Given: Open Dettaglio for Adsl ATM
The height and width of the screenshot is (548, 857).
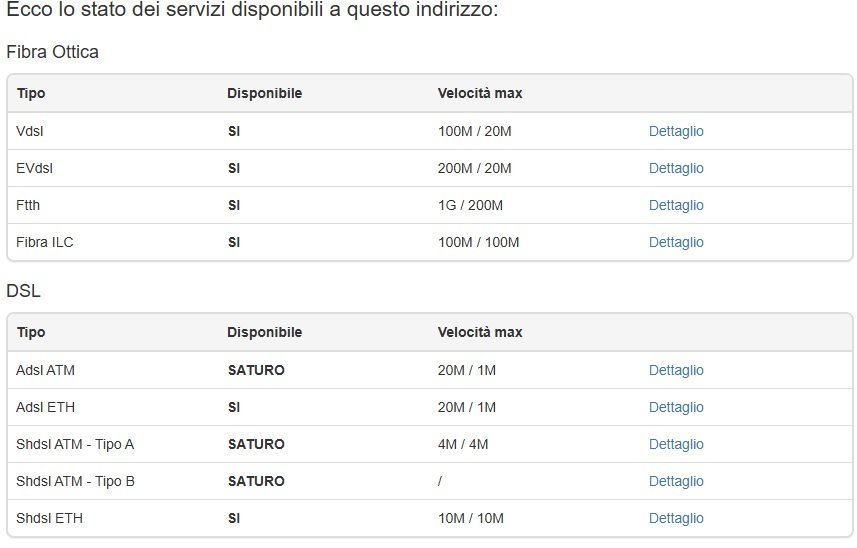Looking at the screenshot, I should click(x=676, y=370).
